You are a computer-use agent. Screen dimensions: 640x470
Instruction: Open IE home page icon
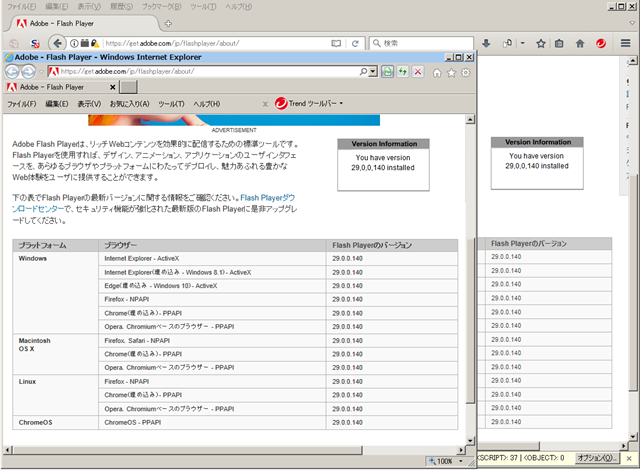(437, 73)
